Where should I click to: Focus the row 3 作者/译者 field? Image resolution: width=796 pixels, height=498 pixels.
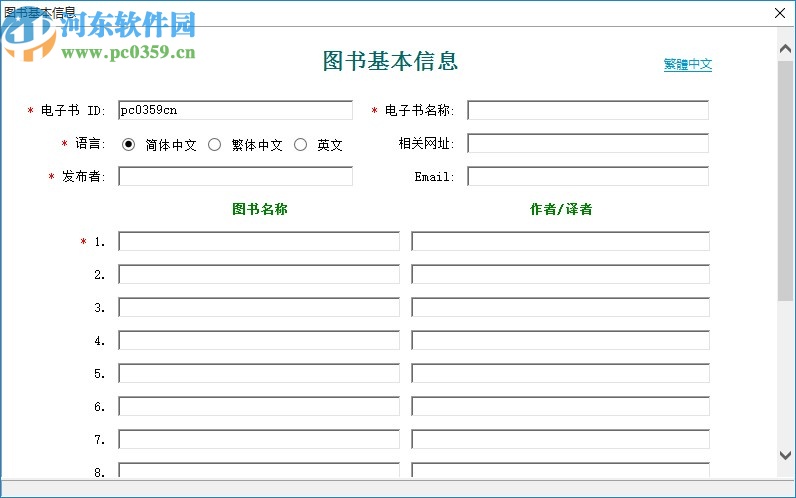(x=560, y=307)
